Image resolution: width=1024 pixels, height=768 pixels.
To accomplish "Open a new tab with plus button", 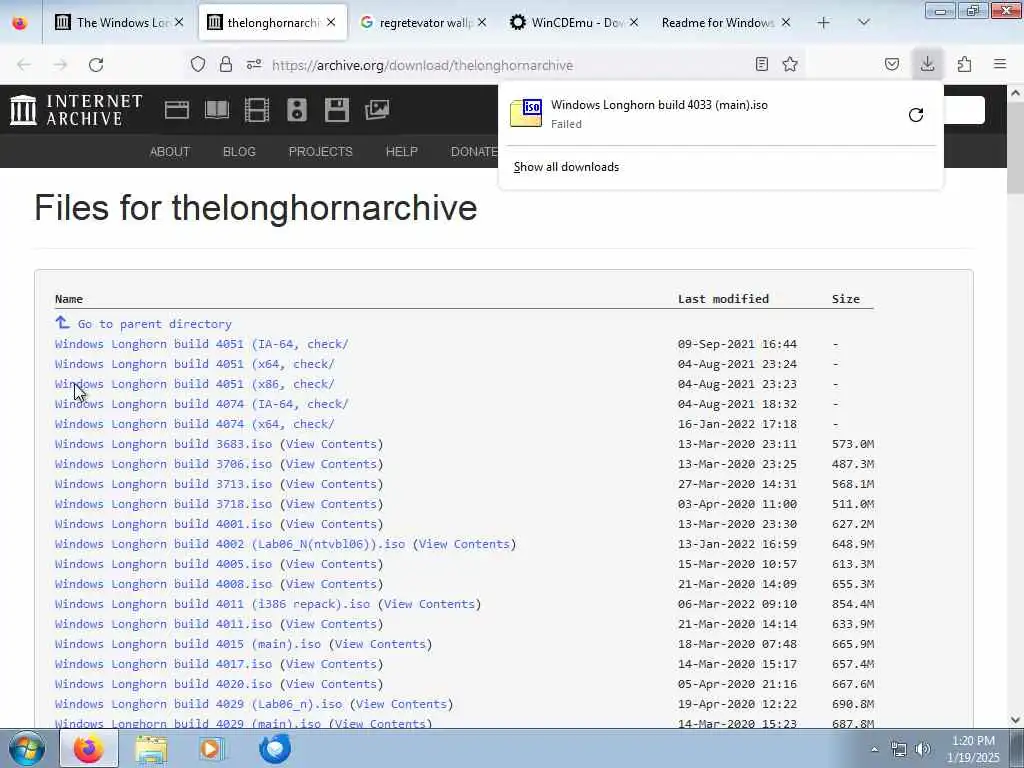I will [823, 22].
